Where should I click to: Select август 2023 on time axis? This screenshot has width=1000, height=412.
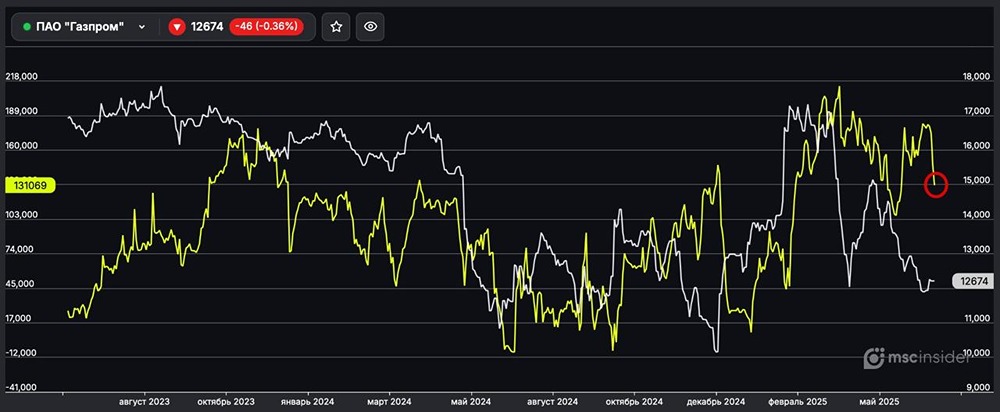coord(145,402)
